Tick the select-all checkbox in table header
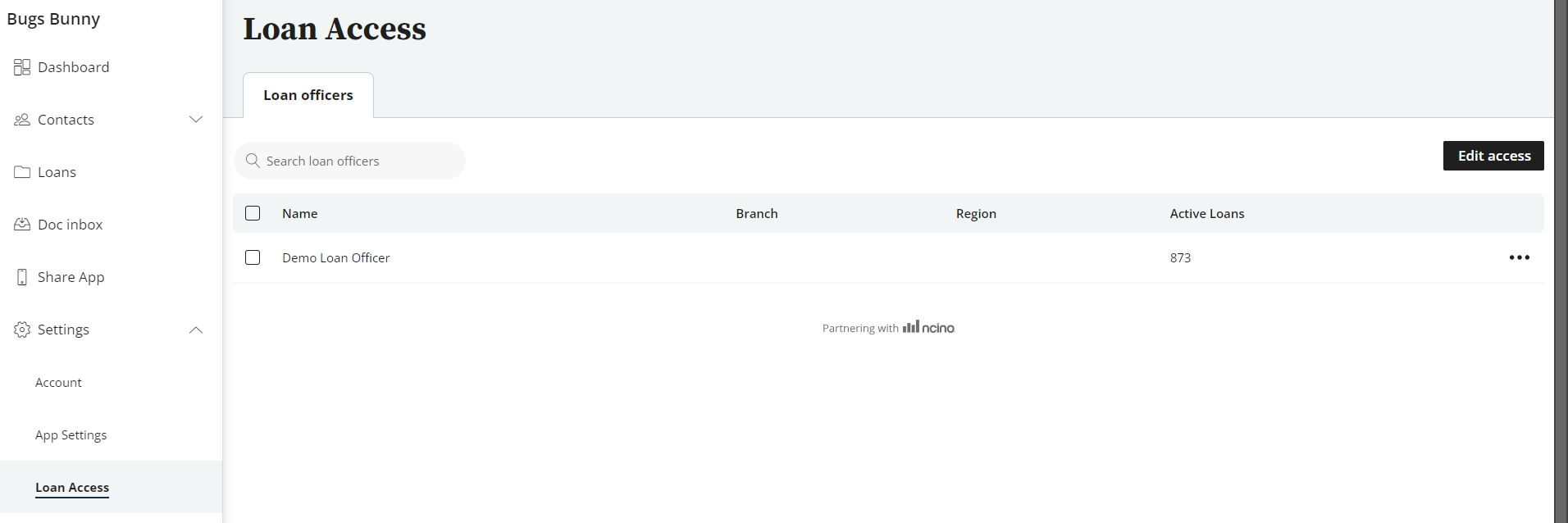 tap(253, 213)
